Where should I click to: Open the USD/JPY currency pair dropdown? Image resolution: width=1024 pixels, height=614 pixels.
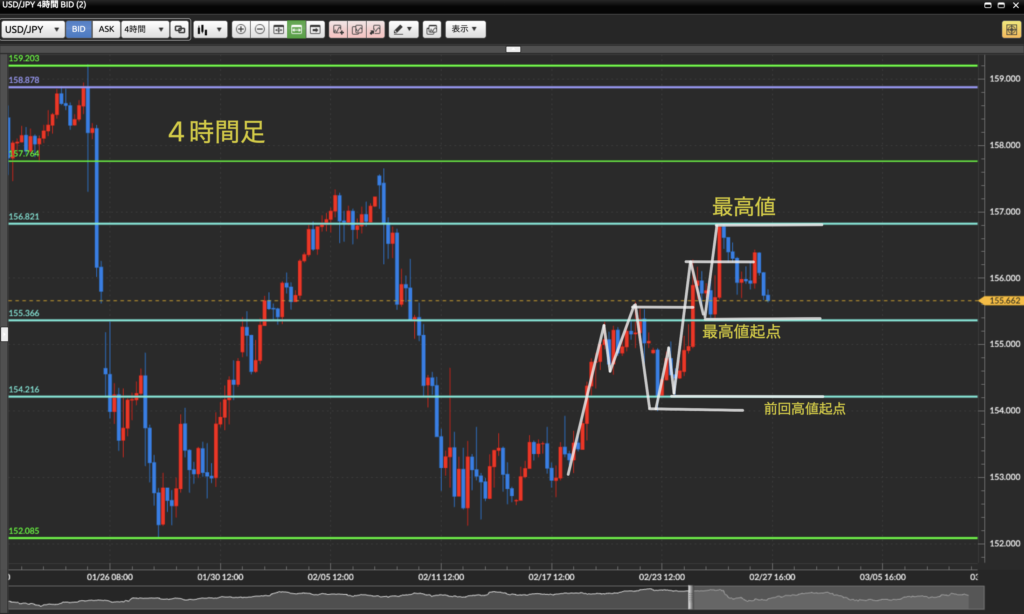coord(33,30)
